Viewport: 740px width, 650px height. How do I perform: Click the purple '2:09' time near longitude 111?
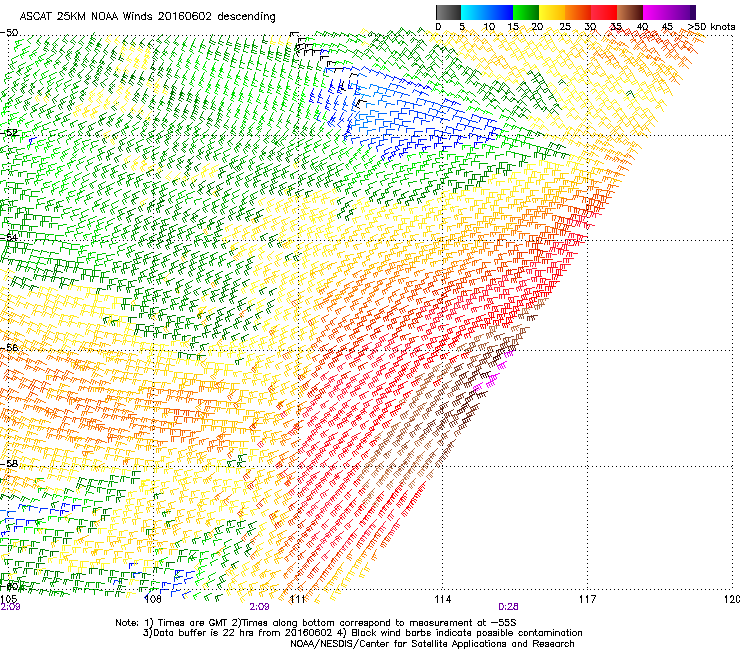click(260, 607)
